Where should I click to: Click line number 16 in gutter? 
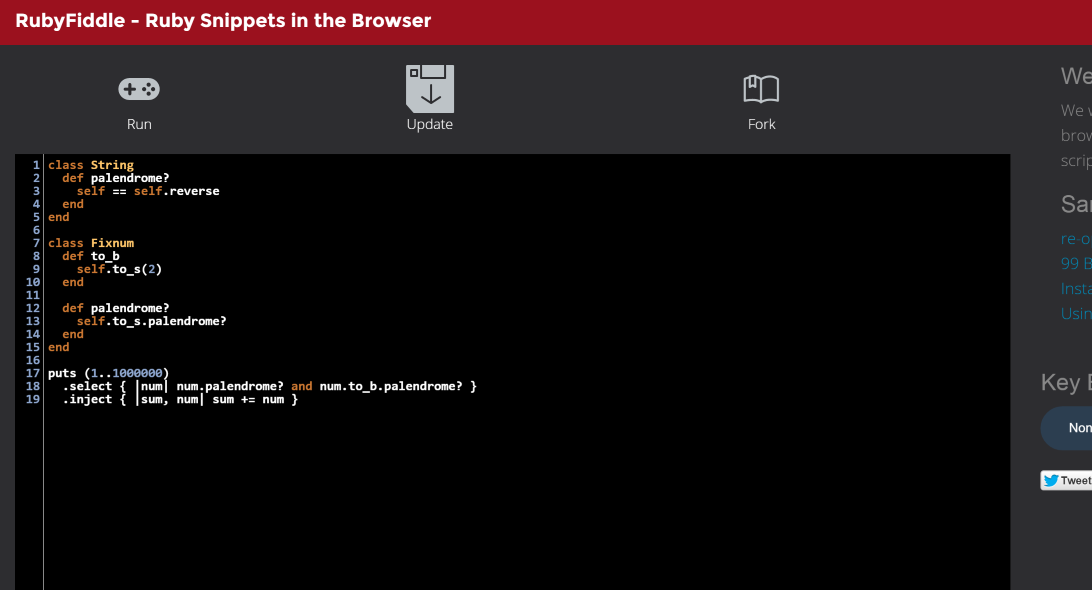tap(33, 360)
